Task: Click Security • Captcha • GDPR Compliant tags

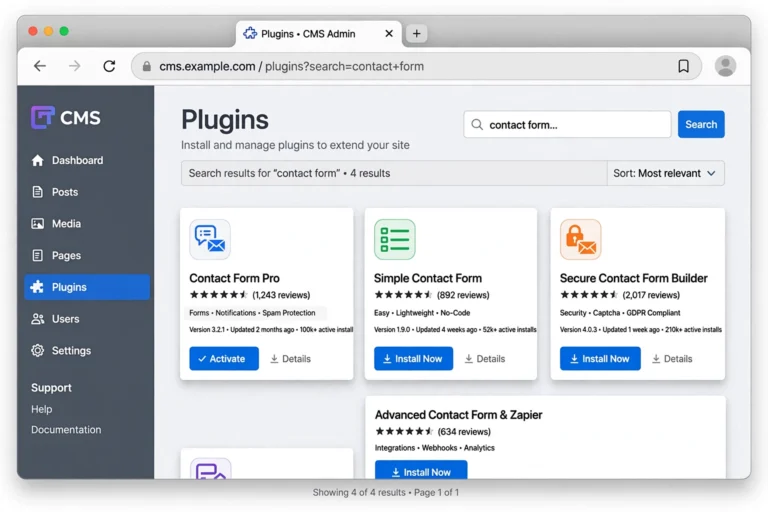Action: [620, 313]
